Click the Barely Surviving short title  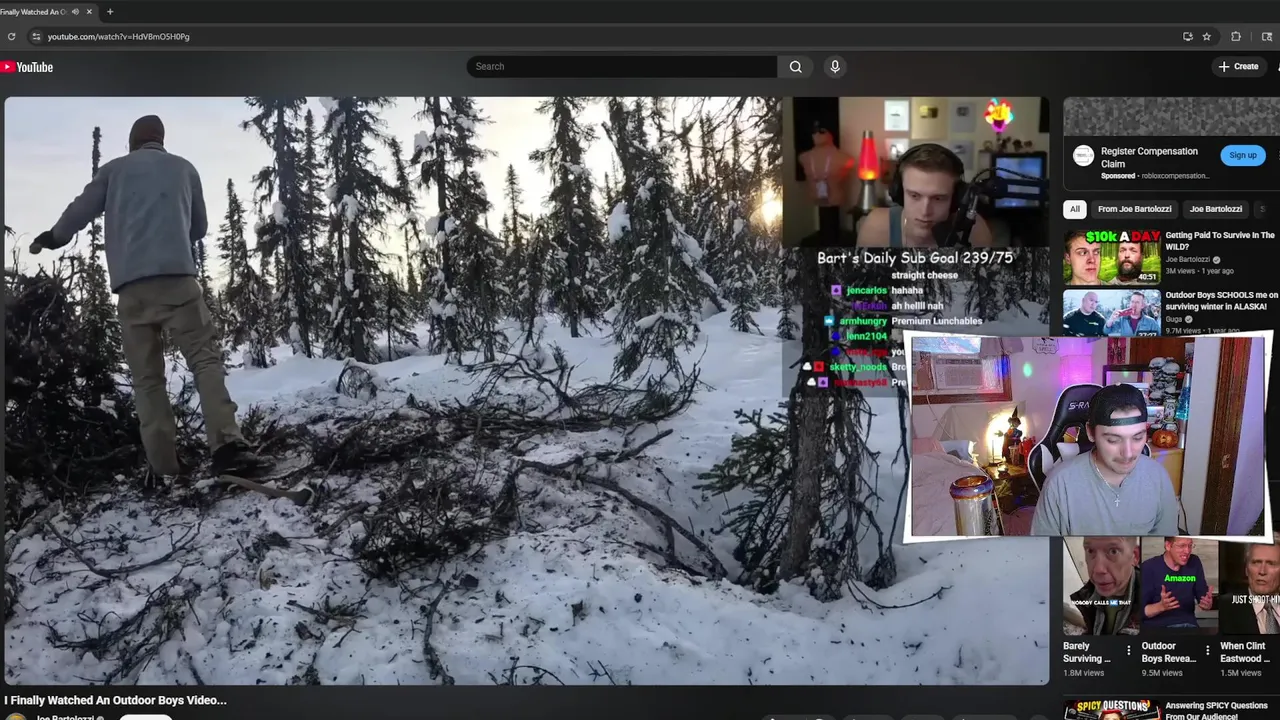click(1087, 652)
